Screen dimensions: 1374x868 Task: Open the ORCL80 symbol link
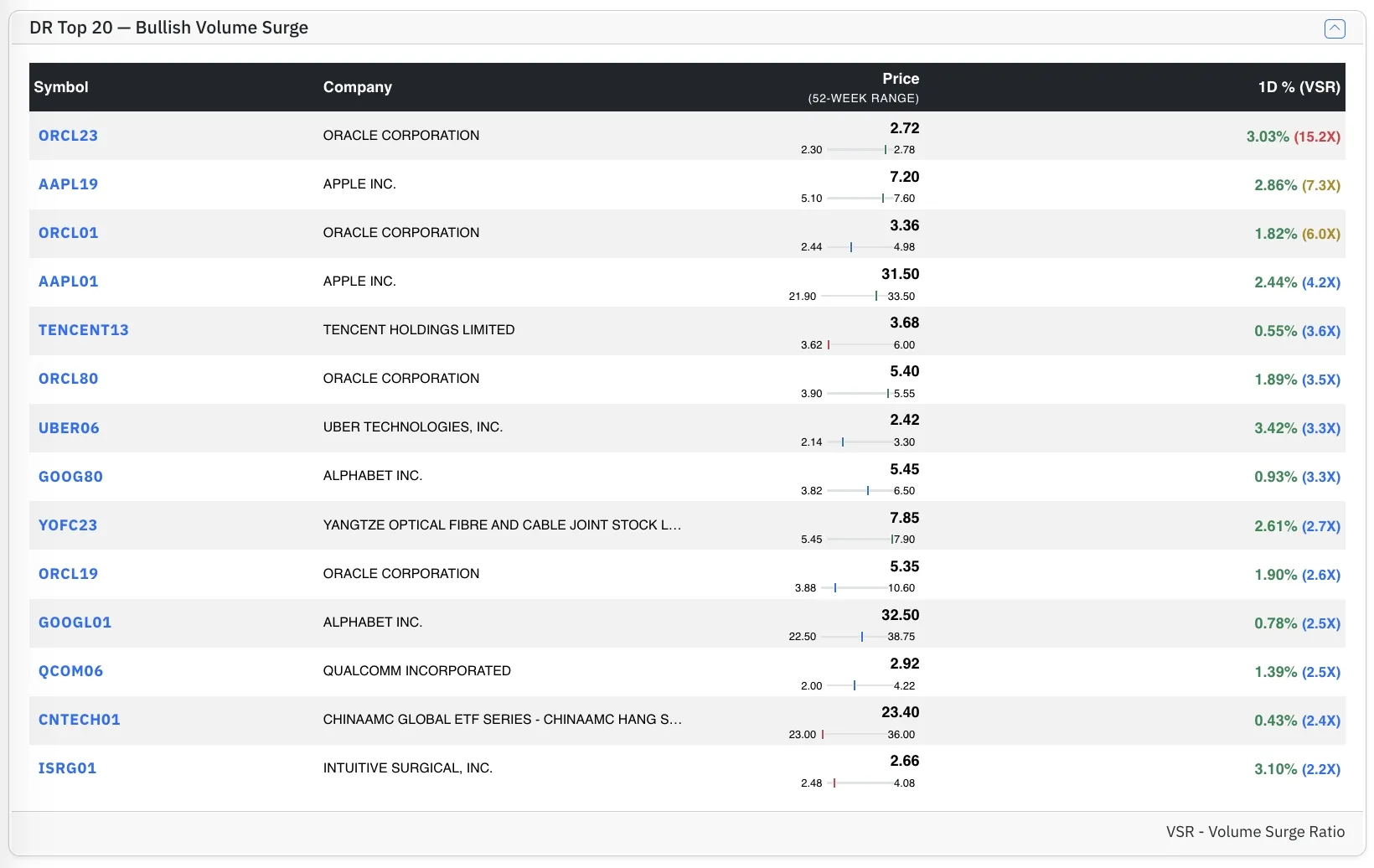[68, 379]
